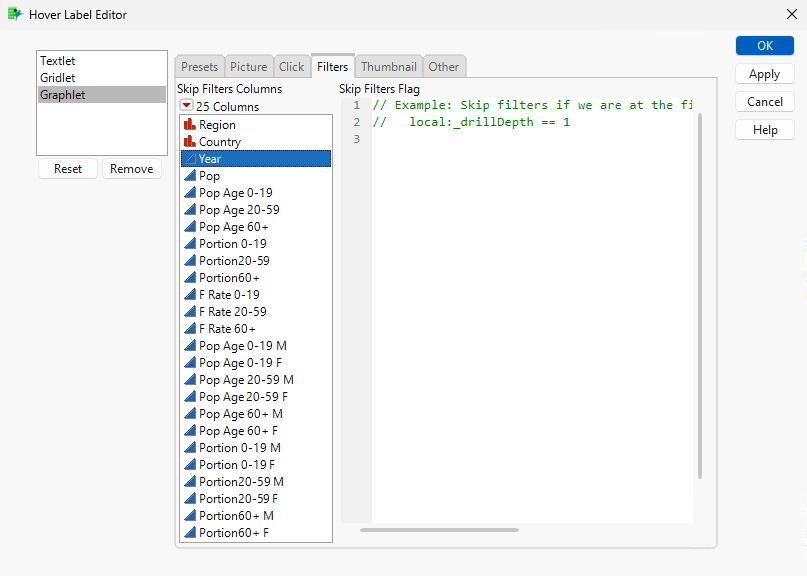
Task: Click the column icon beside Pop Age 0-19 M
Action: point(189,345)
